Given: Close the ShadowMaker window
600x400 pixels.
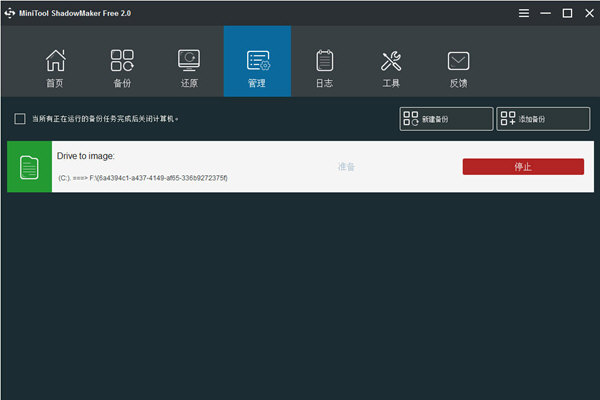Looking at the screenshot, I should pyautogui.click(x=589, y=13).
